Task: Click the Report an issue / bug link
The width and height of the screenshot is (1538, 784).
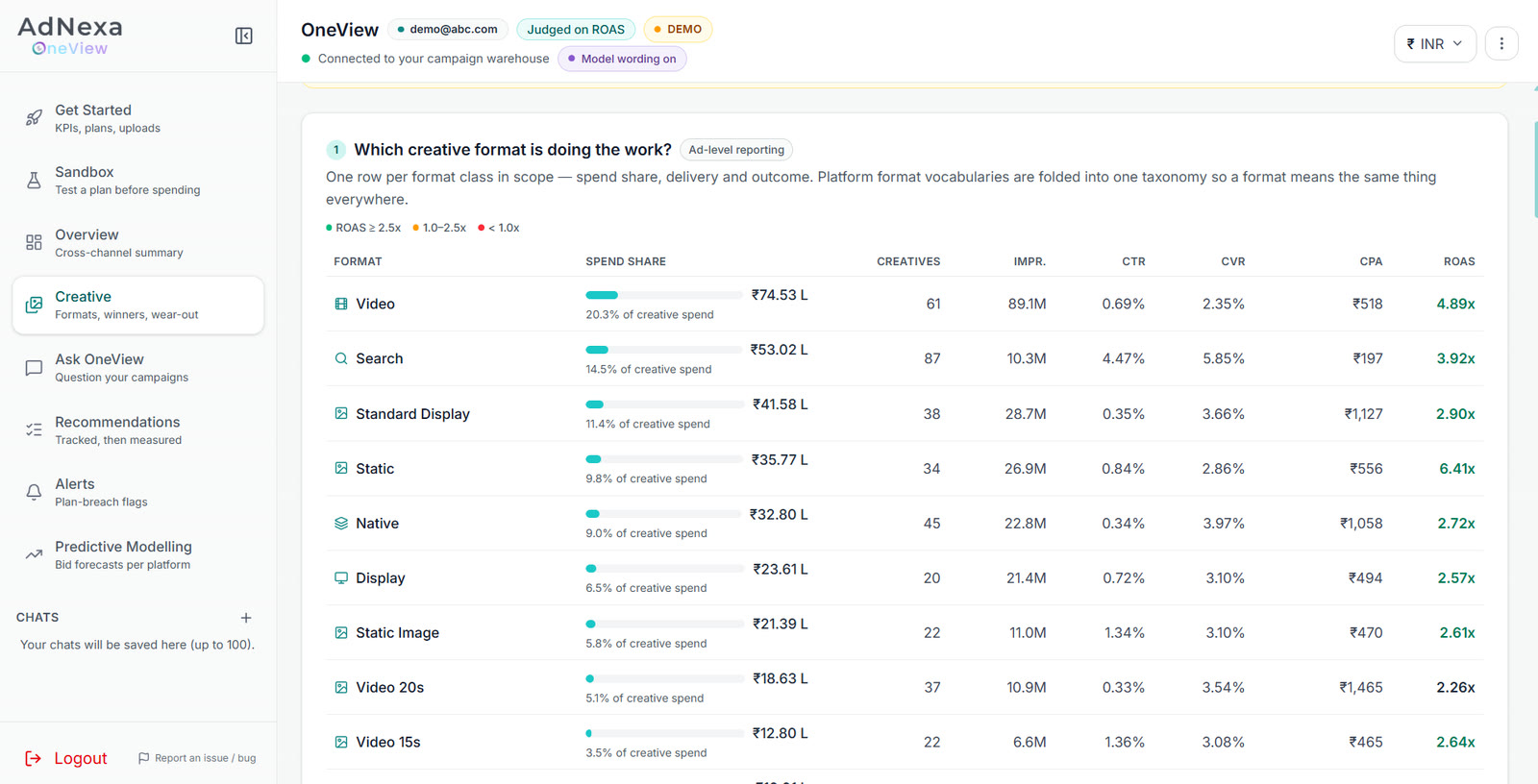Action: (197, 758)
